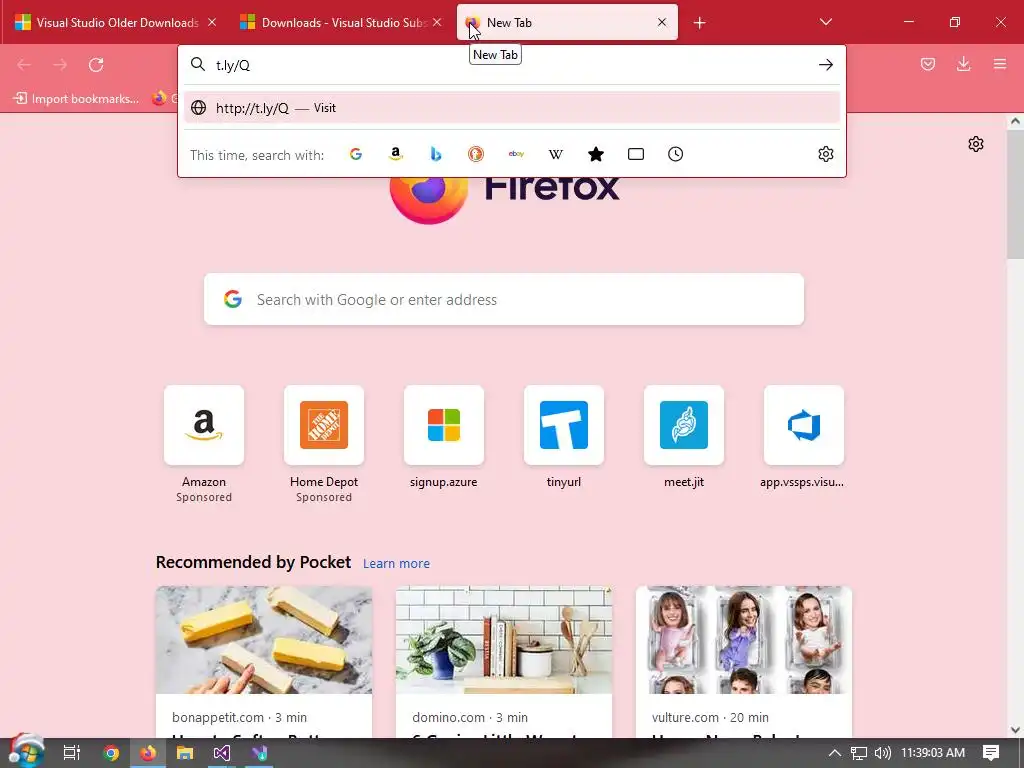The image size is (1024, 768).
Task: Search in open Tabs icon
Action: 636,154
